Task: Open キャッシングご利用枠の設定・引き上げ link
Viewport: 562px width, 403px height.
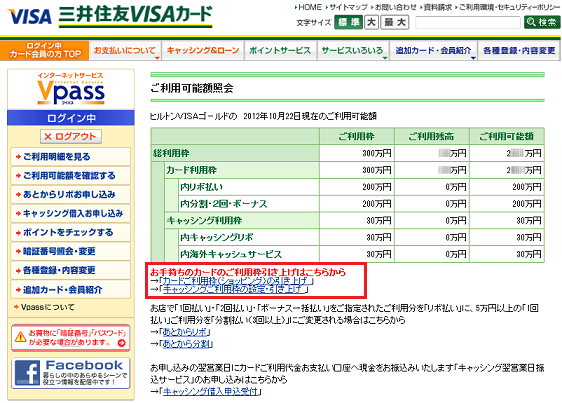Action: tap(234, 289)
